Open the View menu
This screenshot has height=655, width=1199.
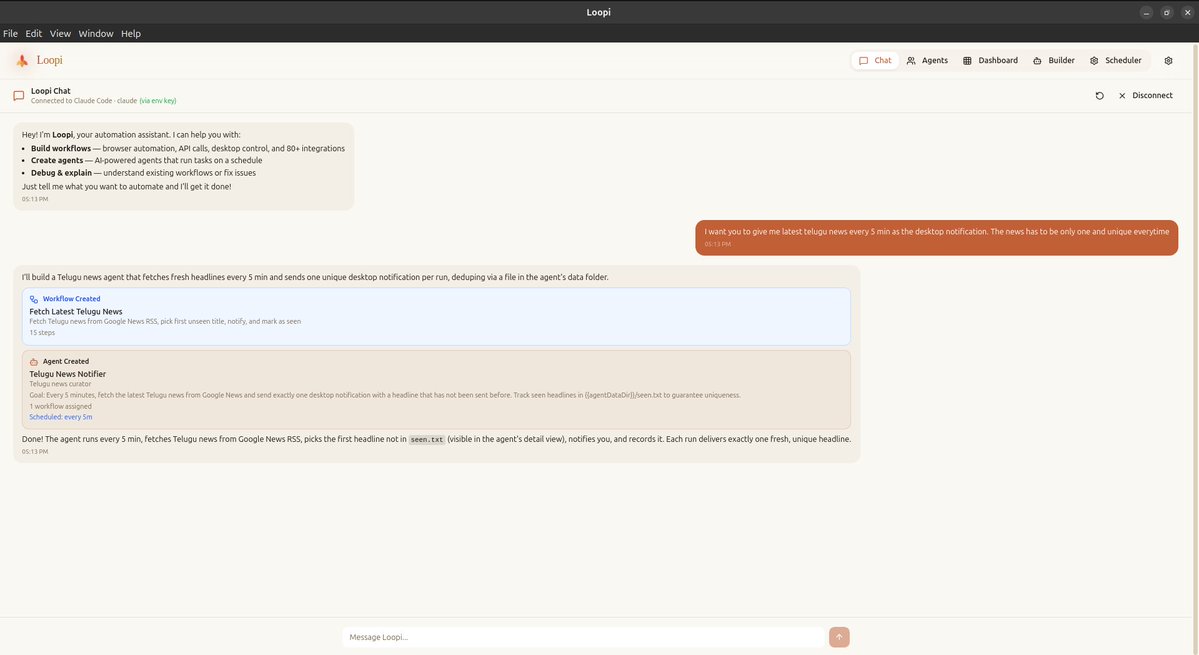60,34
